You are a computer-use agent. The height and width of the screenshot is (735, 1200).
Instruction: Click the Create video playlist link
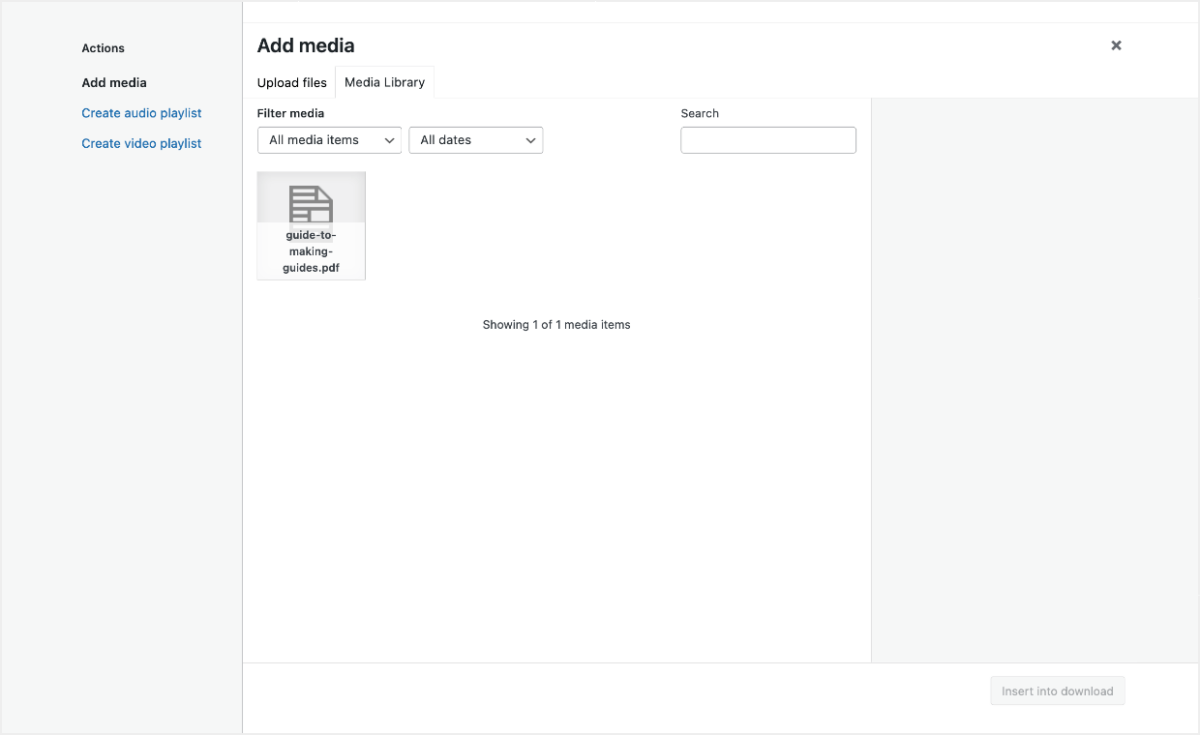tap(141, 143)
